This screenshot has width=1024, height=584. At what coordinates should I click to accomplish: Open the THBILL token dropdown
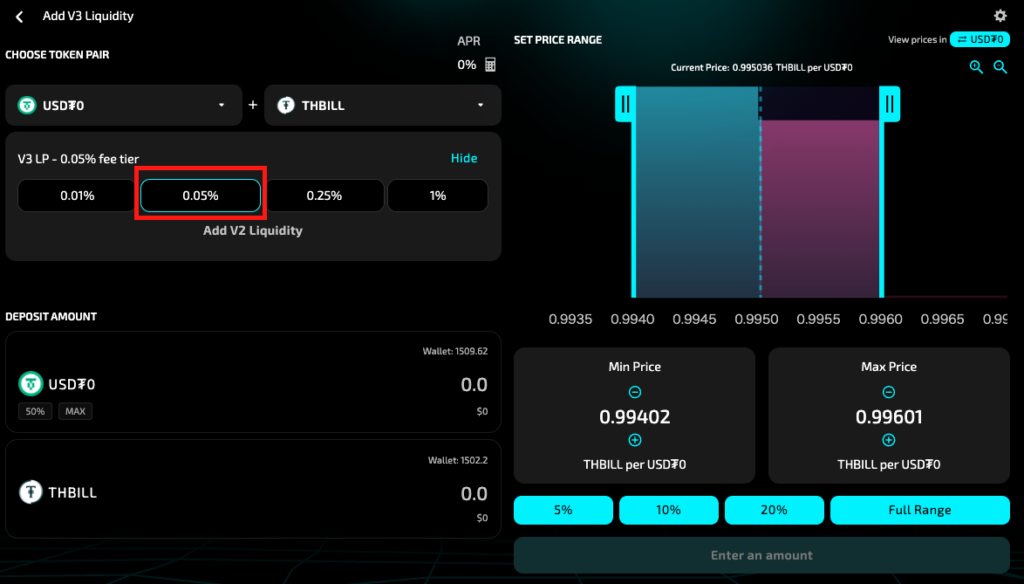[382, 105]
